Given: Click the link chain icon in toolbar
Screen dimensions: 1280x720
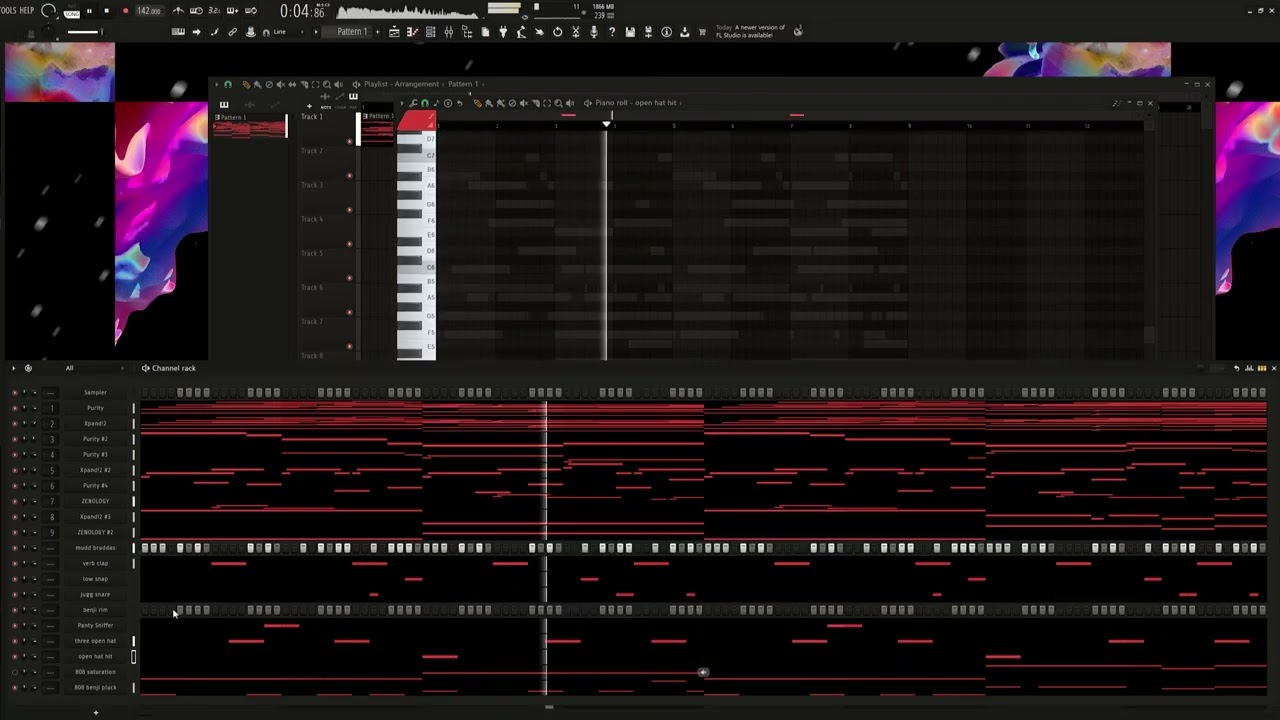Looking at the screenshot, I should [x=232, y=32].
